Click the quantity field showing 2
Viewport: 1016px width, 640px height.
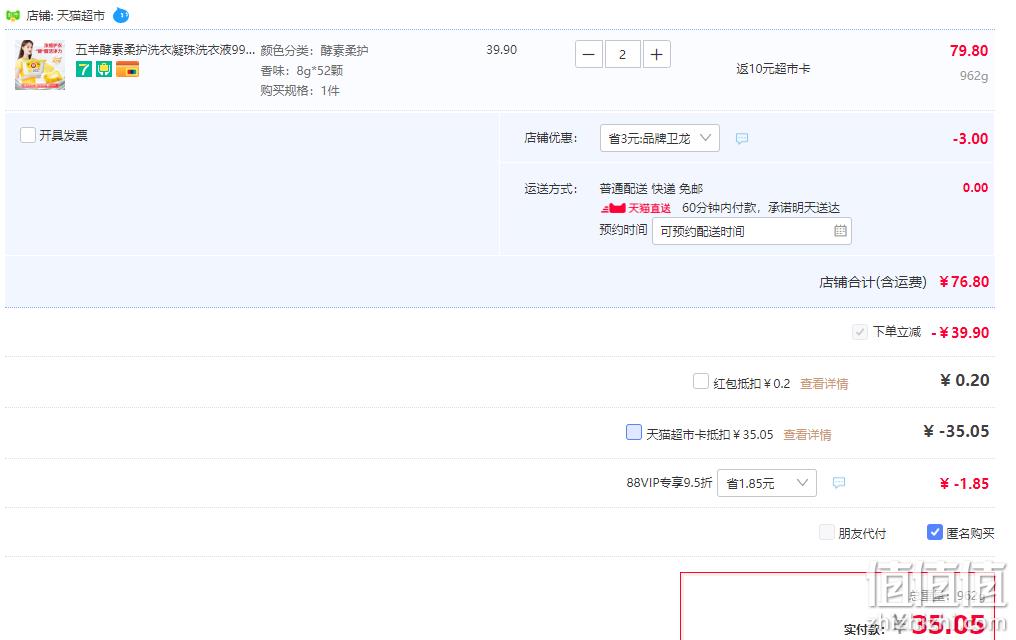623,54
